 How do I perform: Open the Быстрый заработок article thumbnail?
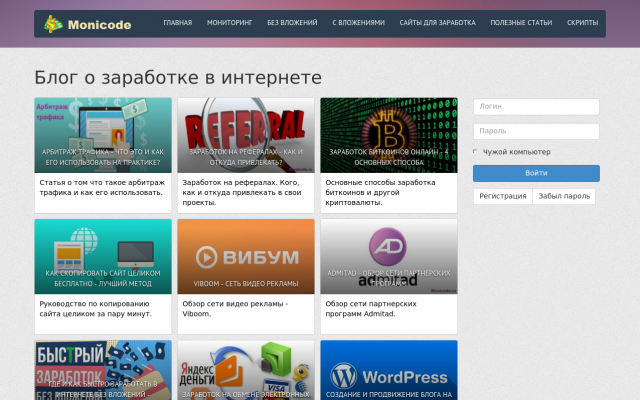coord(103,370)
